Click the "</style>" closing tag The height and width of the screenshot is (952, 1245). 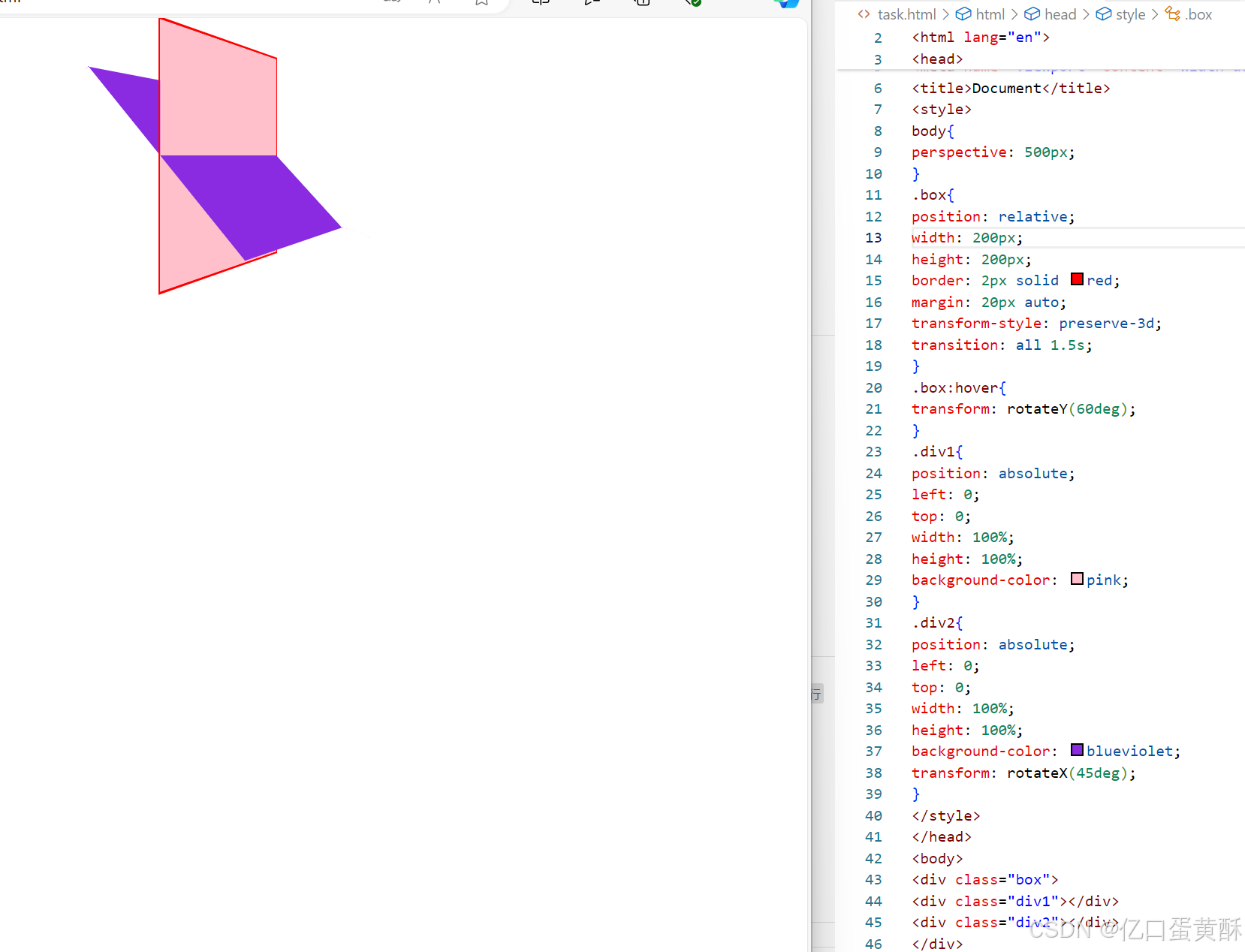point(946,816)
